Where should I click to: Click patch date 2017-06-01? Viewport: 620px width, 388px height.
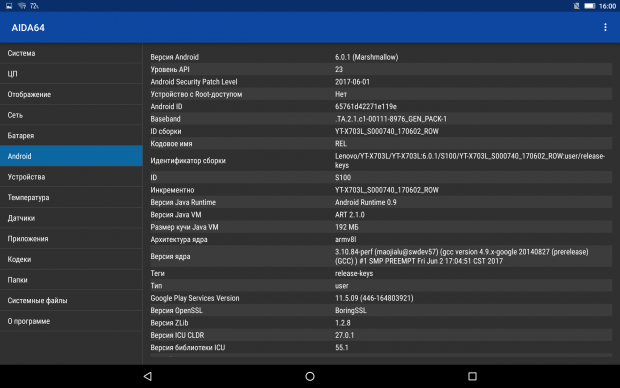[352, 82]
